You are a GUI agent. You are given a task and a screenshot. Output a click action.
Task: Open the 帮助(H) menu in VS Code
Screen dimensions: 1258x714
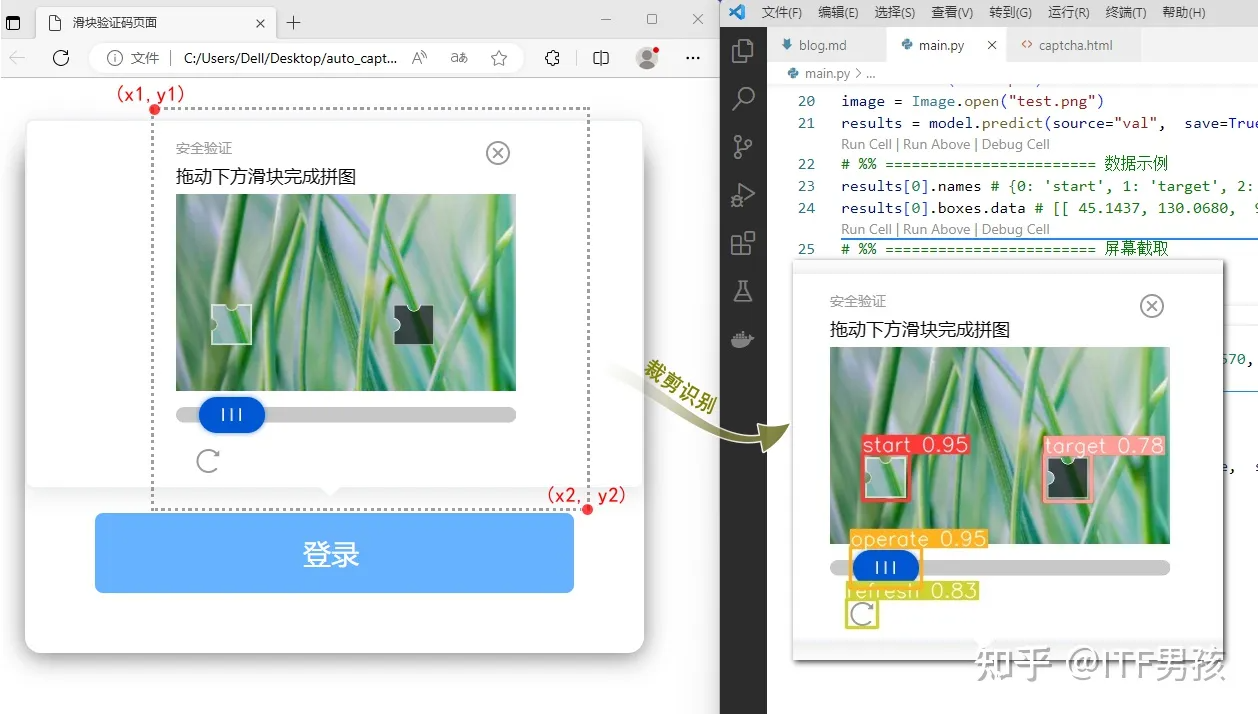point(1184,13)
